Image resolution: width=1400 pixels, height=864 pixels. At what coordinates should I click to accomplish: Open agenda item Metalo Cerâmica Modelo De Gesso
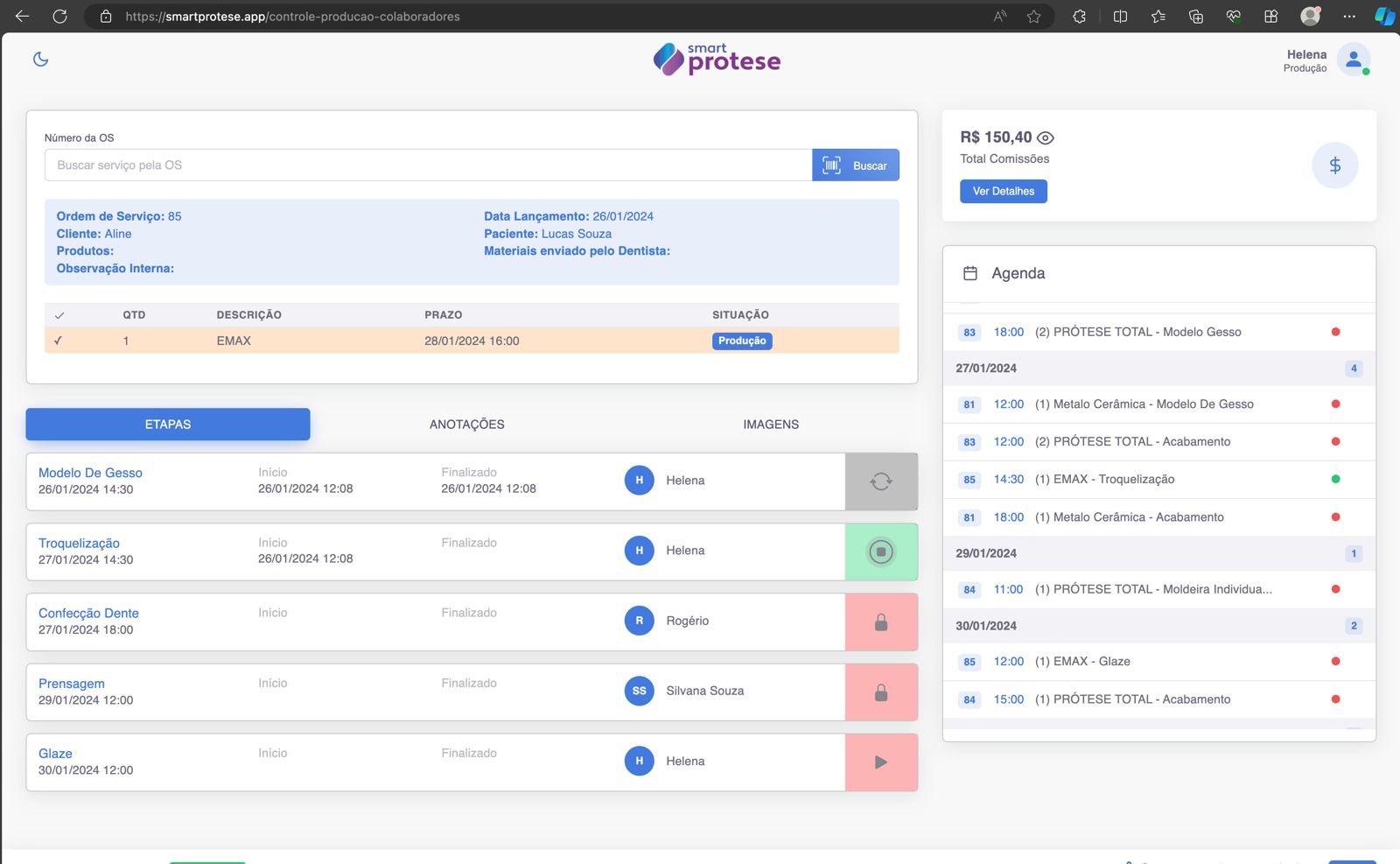1159,404
